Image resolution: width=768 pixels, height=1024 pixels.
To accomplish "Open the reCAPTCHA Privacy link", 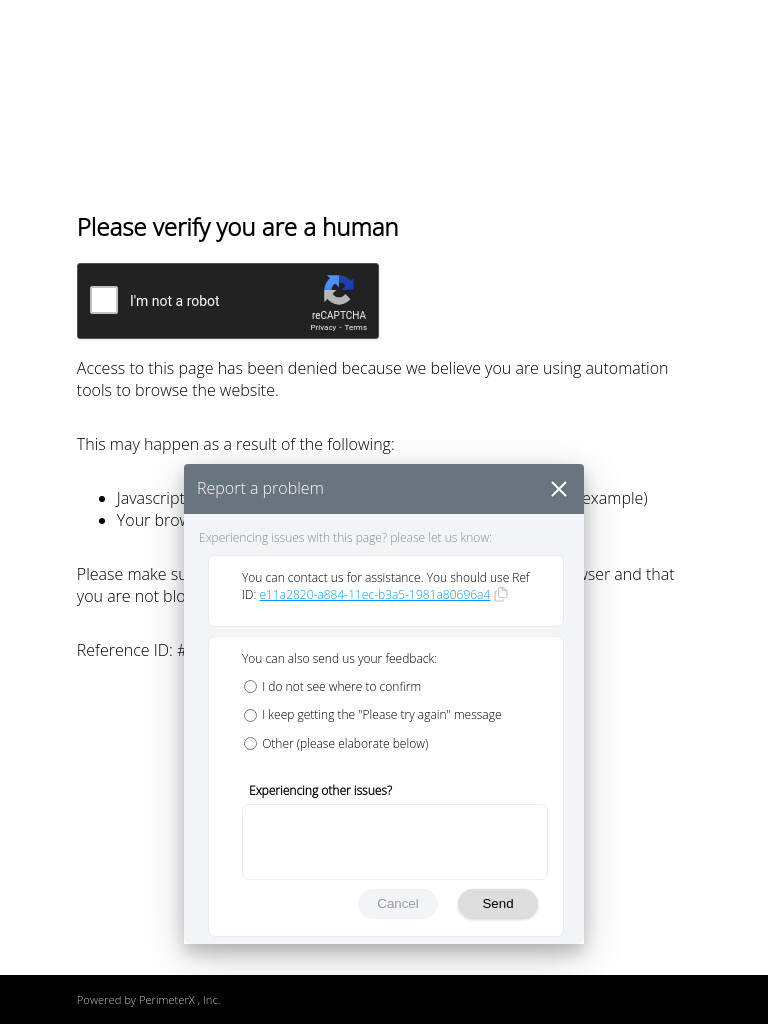I will pos(323,328).
